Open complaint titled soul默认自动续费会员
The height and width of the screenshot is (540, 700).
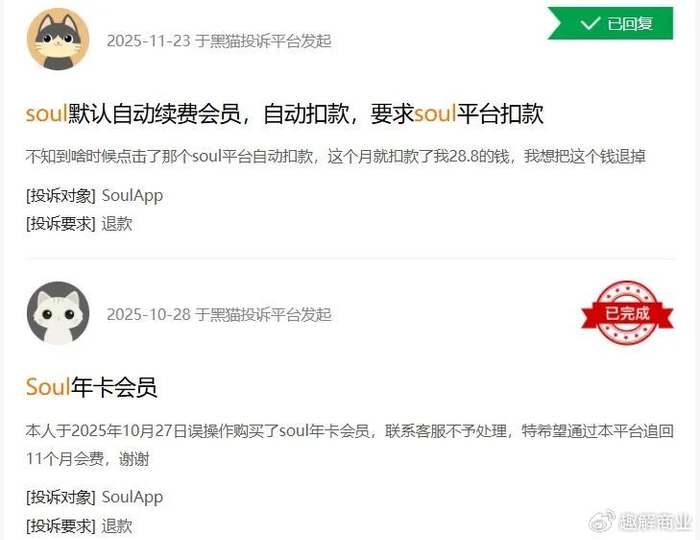click(285, 114)
